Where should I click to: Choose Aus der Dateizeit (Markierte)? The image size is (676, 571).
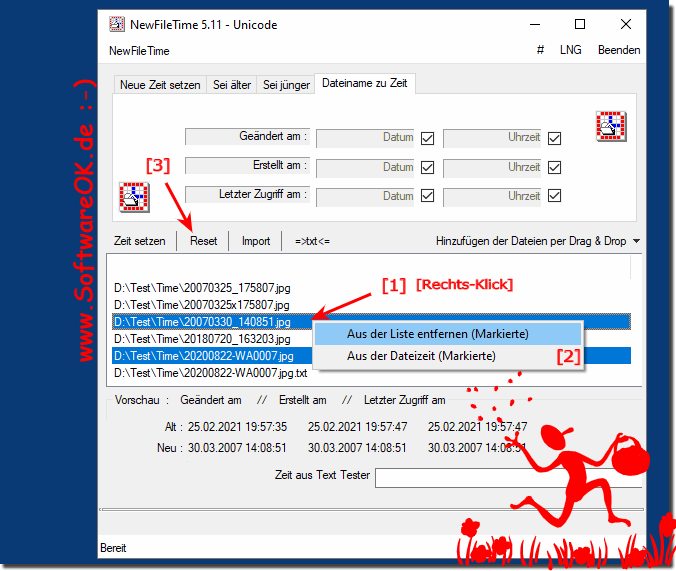click(x=448, y=356)
